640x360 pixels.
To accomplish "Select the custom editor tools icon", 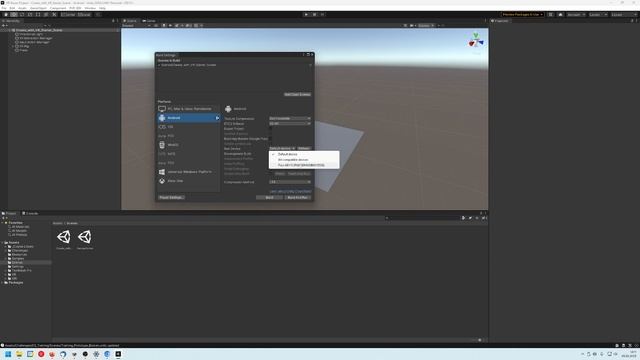I will pos(54,14).
